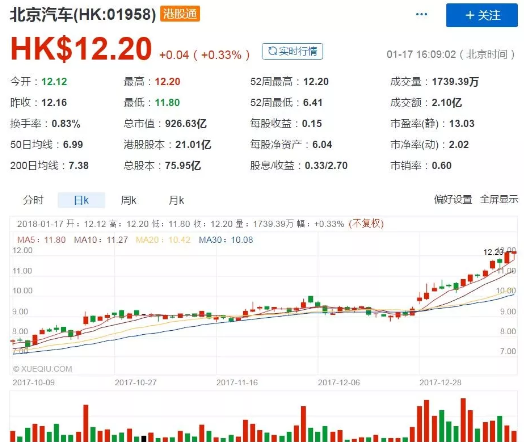The width and height of the screenshot is (524, 442).
Task: Follow the stock with the 关注 button
Action: 482,15
